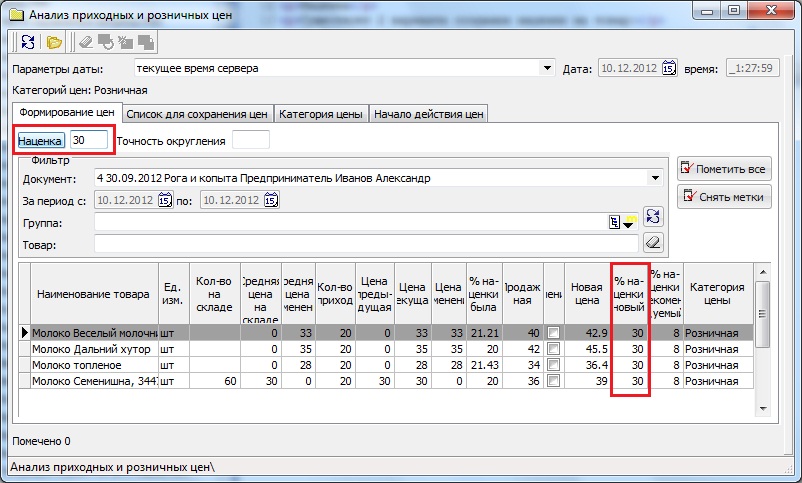
Task: Click the Наименование товара column header
Action: 94,294
